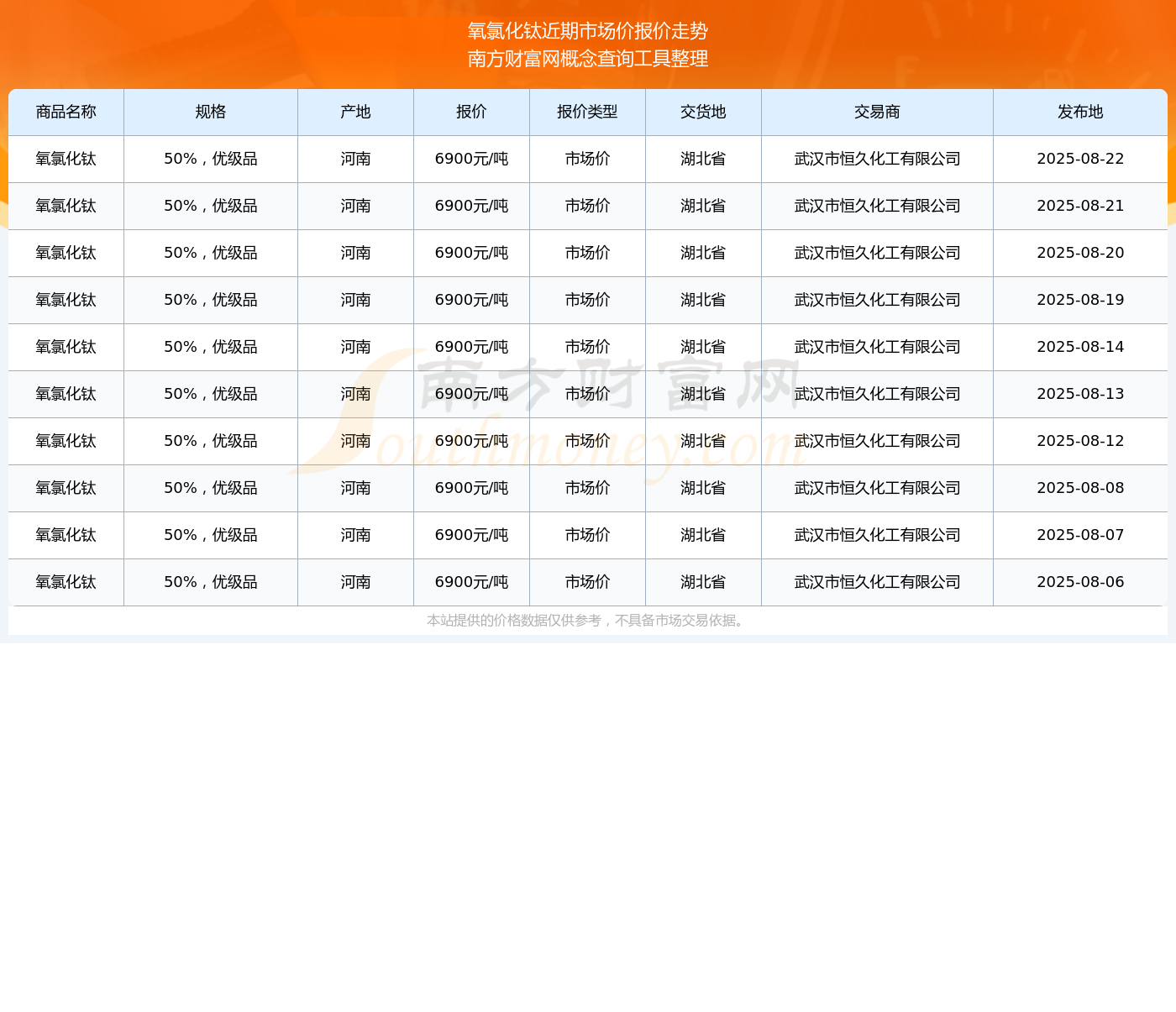
Task: Click 市场价 in the 2025-08-21 row
Action: [x=587, y=206]
